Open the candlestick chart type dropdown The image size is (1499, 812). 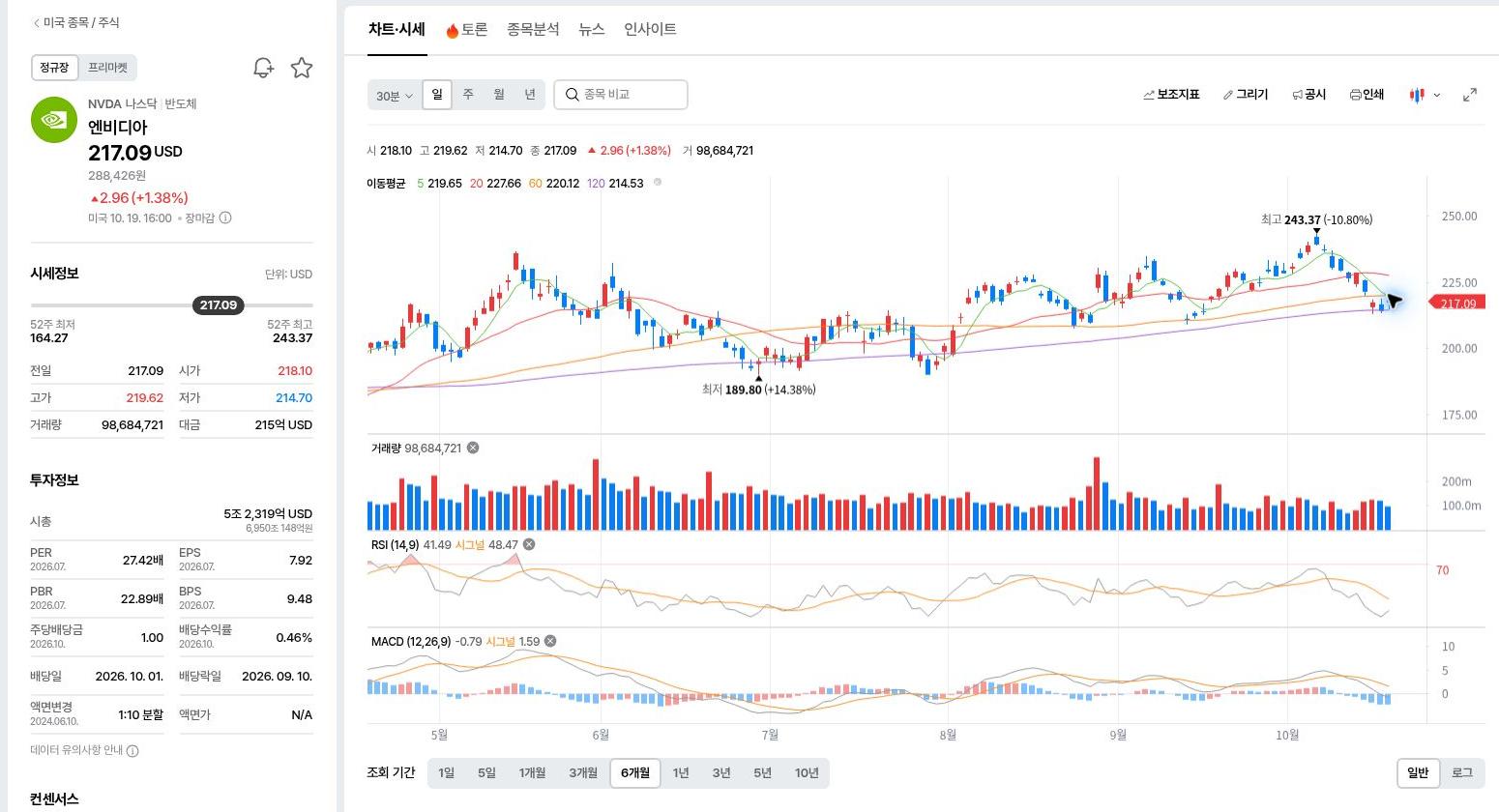tap(1426, 95)
